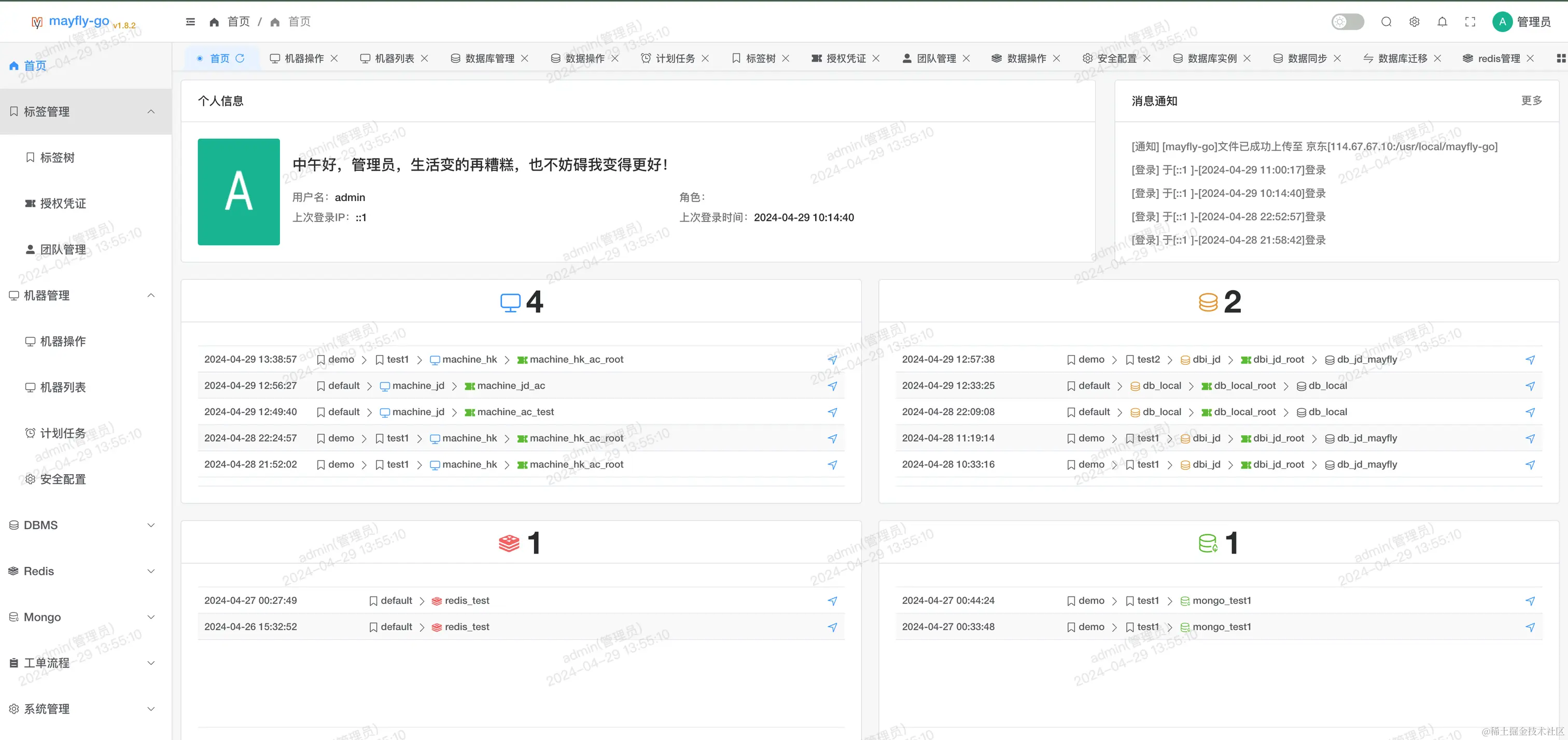Open the search magnifier icon in header

[1386, 22]
